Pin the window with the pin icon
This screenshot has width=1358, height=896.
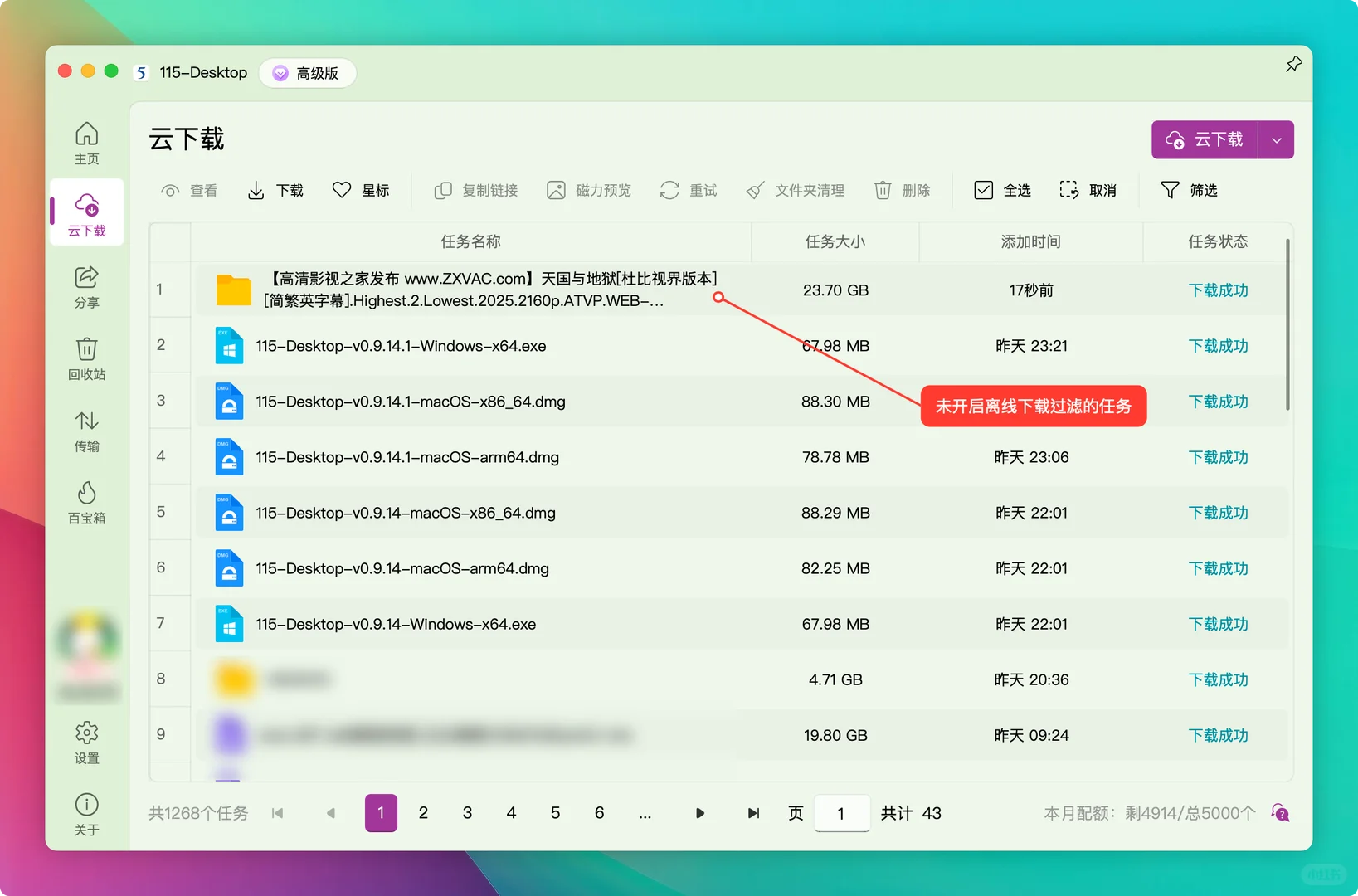tap(1293, 63)
